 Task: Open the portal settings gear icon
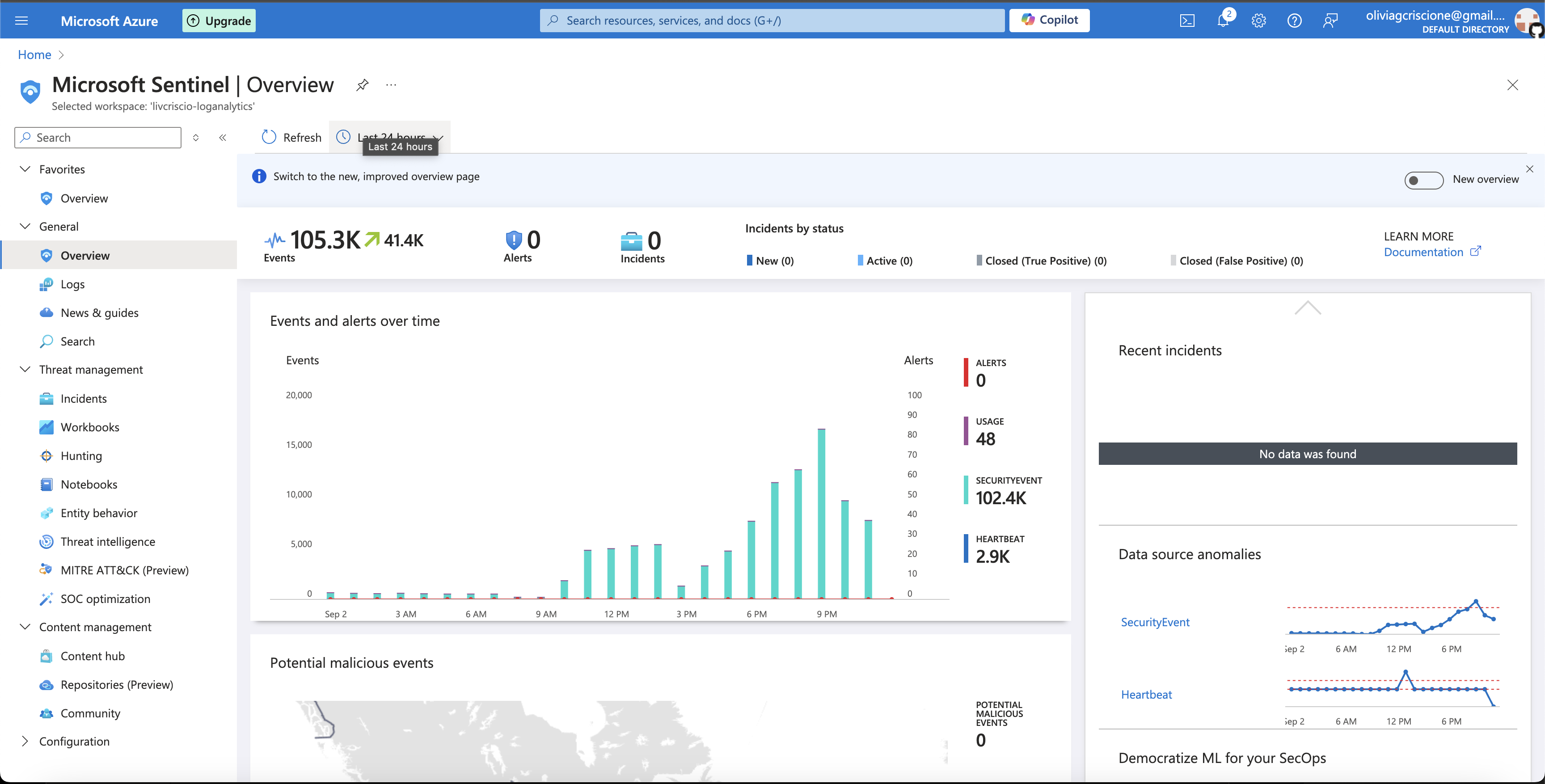(x=1258, y=21)
